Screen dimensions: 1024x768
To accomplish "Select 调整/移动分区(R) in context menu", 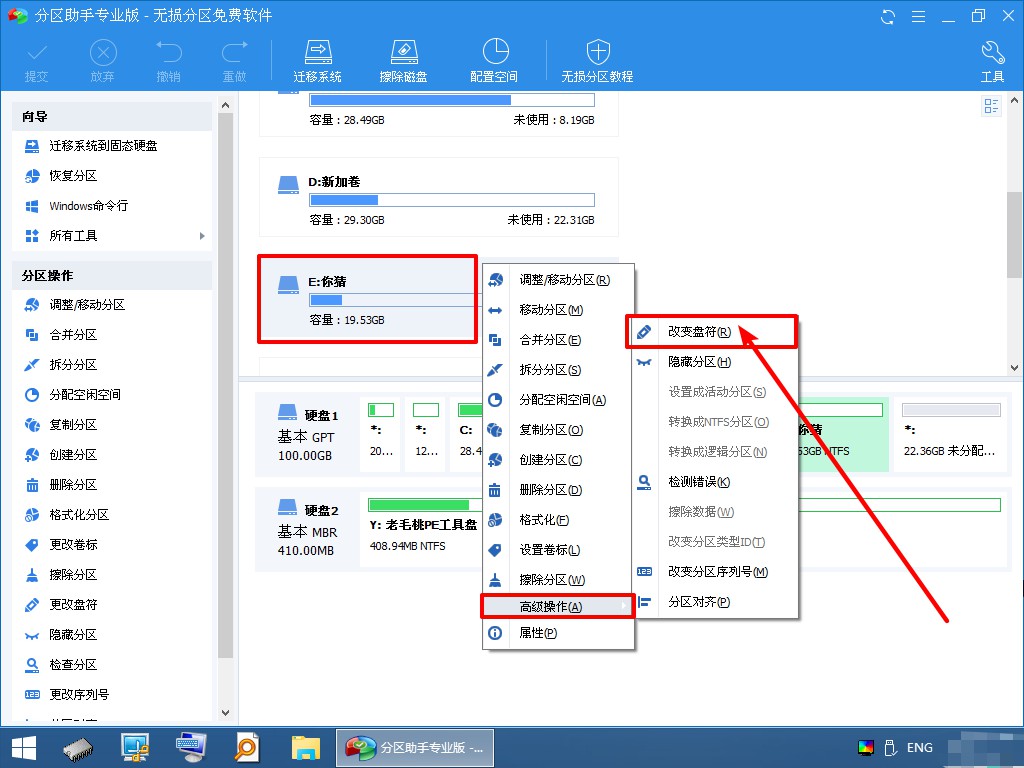I will (558, 280).
